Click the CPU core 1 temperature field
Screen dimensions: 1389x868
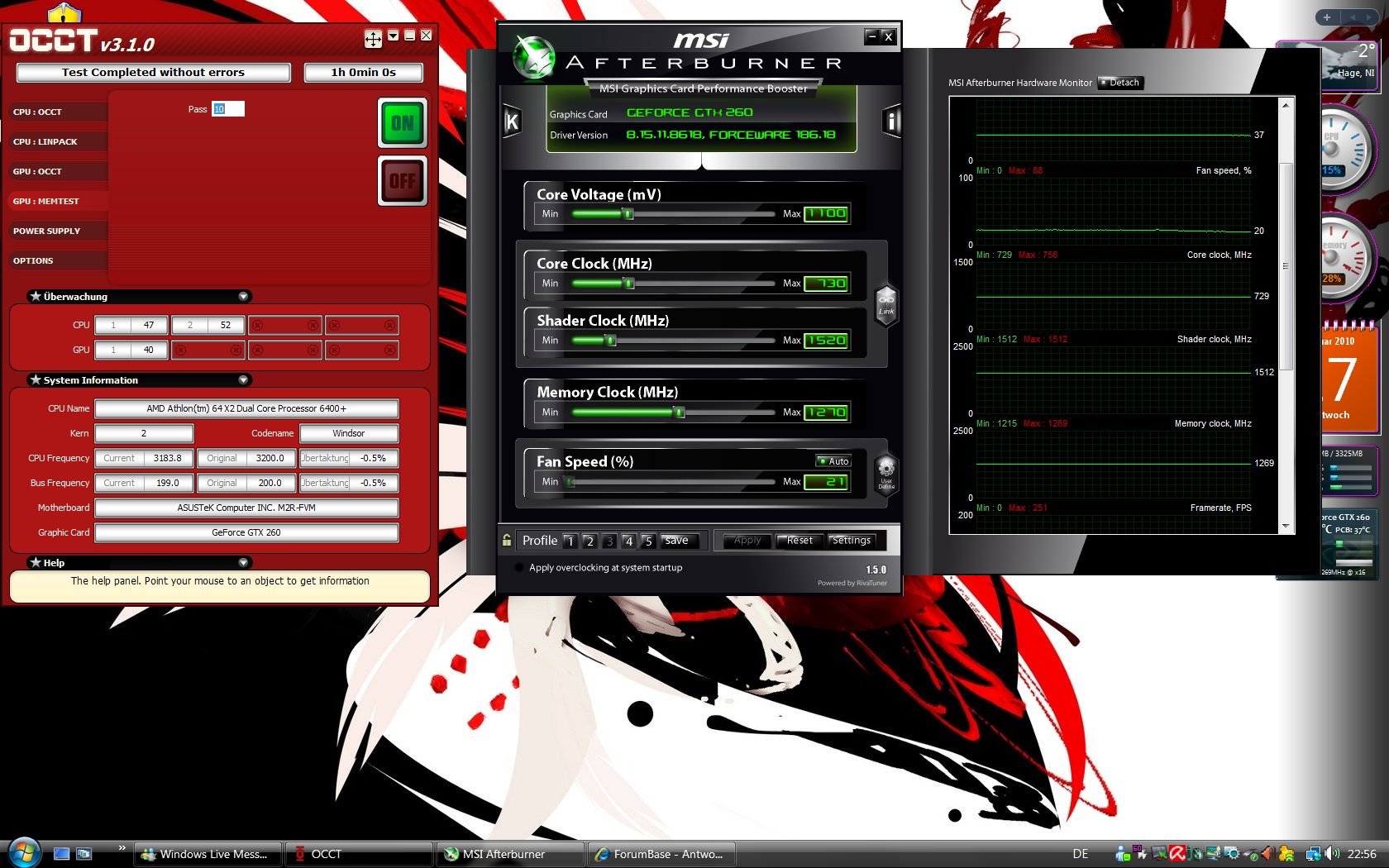pos(131,325)
